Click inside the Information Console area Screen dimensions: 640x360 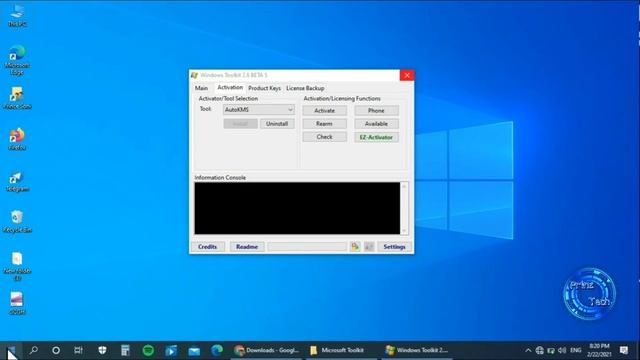click(297, 208)
